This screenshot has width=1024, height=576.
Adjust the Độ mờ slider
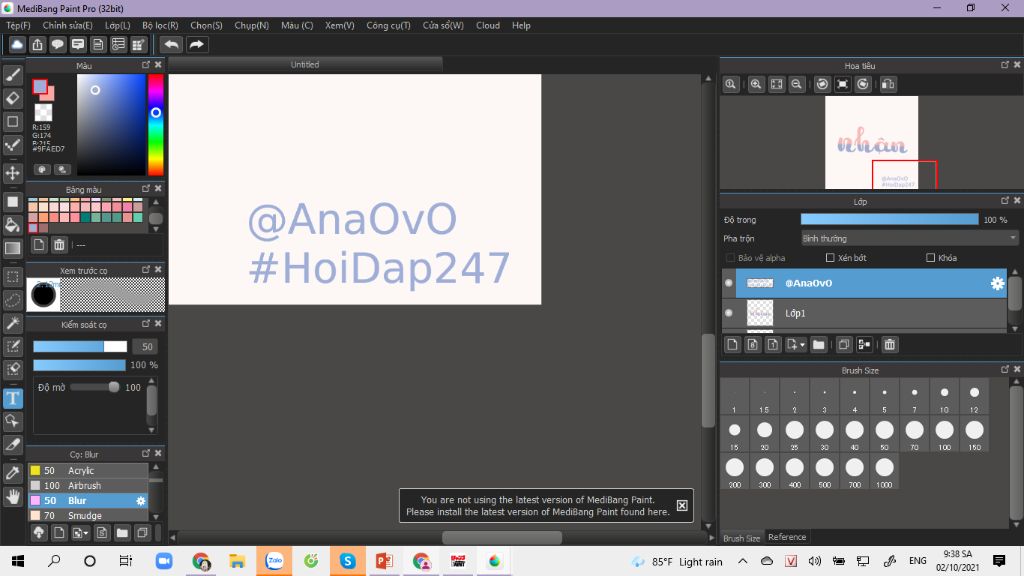point(95,387)
